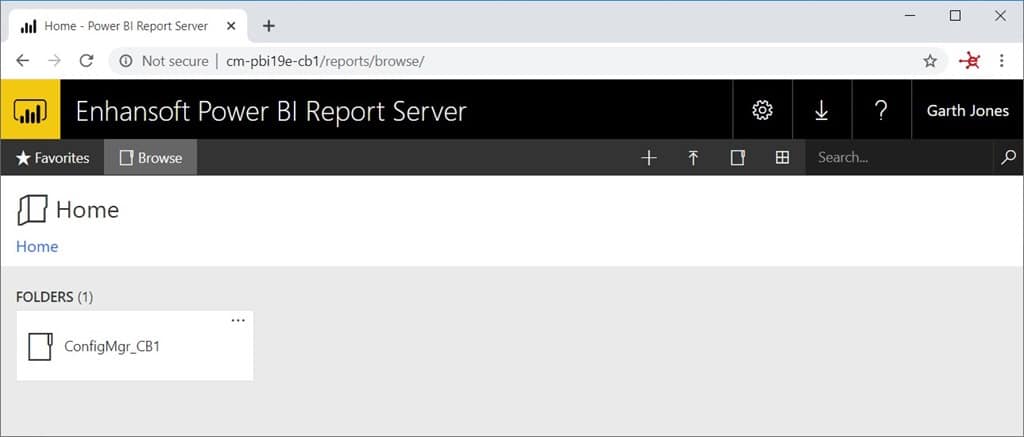Open the download menu arrow icon
Image resolution: width=1024 pixels, height=437 pixels.
point(821,110)
